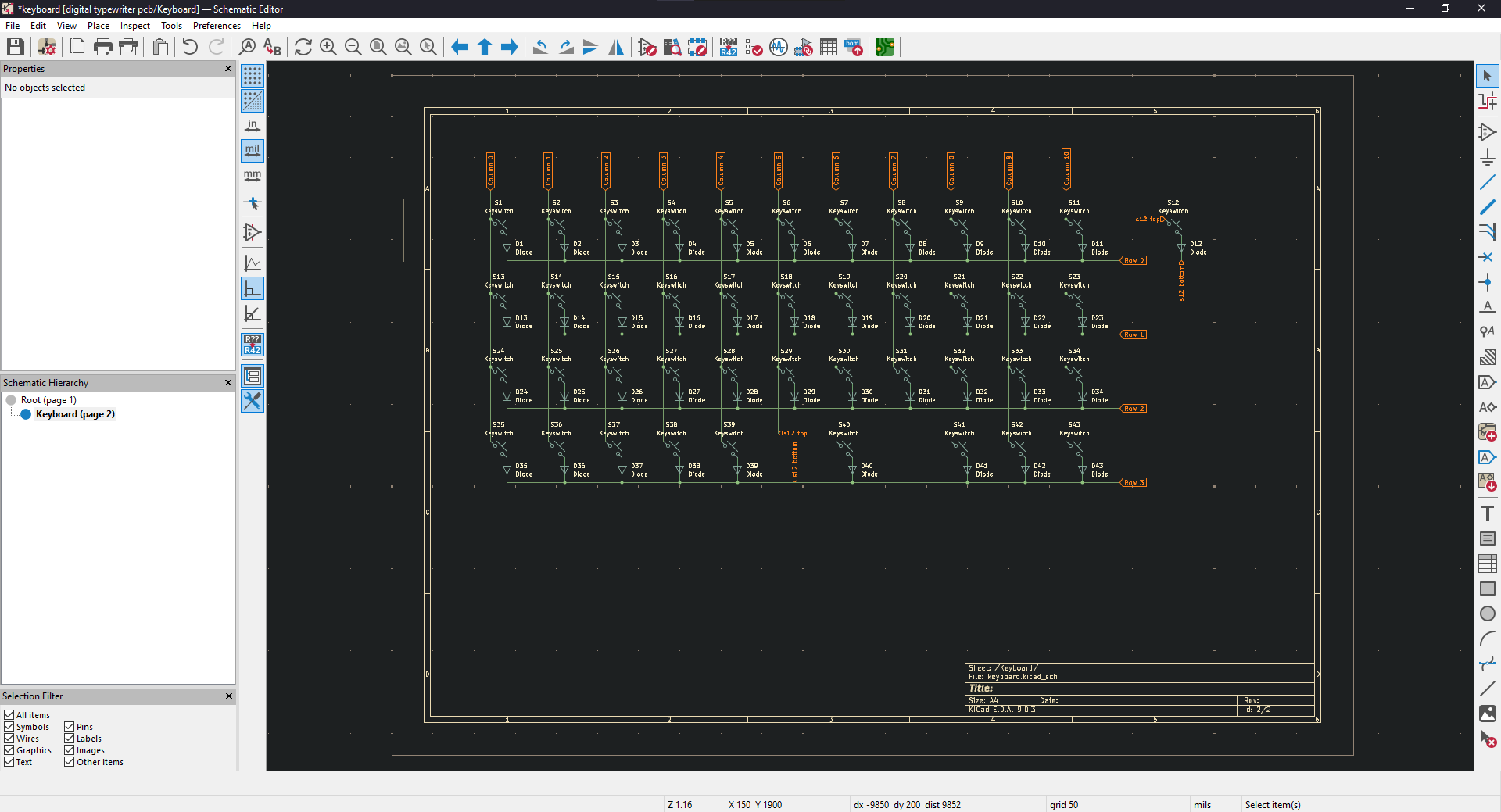Run the Electrical Rules Checker
This screenshot has width=1501, height=812.
point(754,47)
